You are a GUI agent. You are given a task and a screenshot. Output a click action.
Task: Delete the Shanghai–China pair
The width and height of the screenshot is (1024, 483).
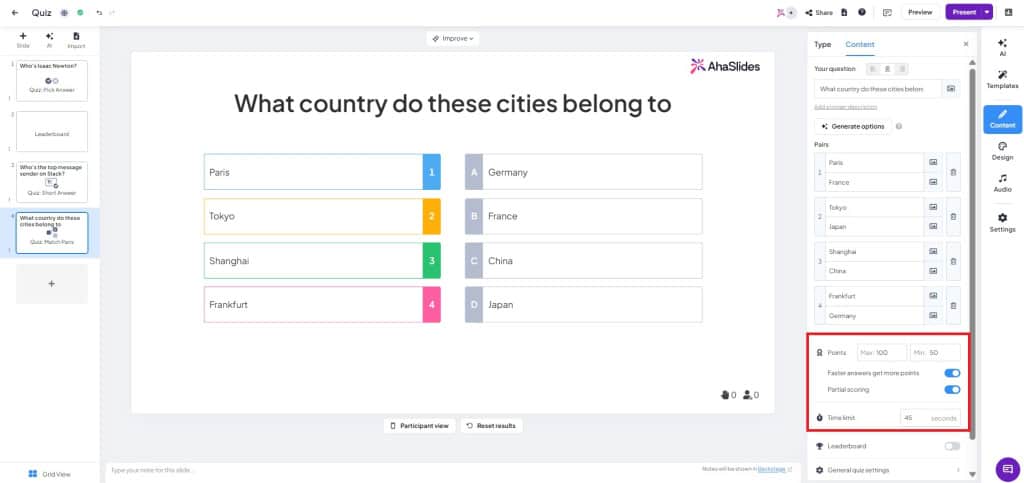coord(953,261)
